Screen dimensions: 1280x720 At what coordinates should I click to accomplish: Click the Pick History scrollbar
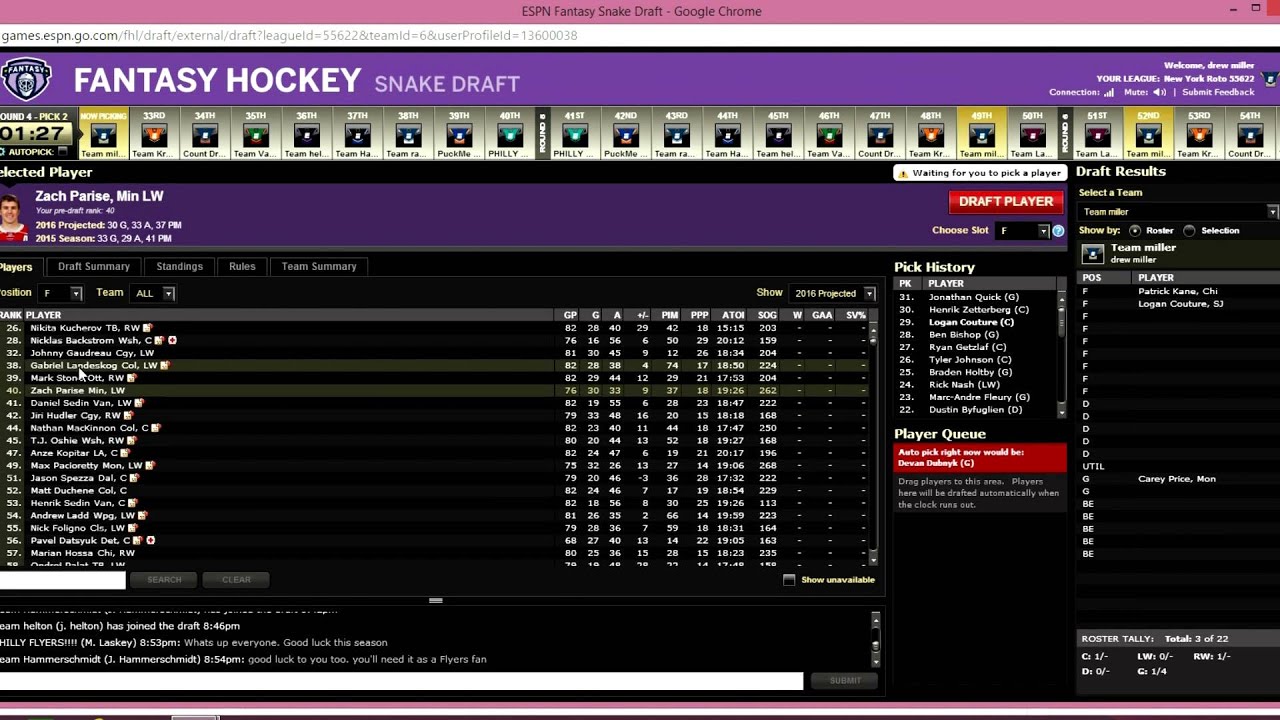[1062, 354]
